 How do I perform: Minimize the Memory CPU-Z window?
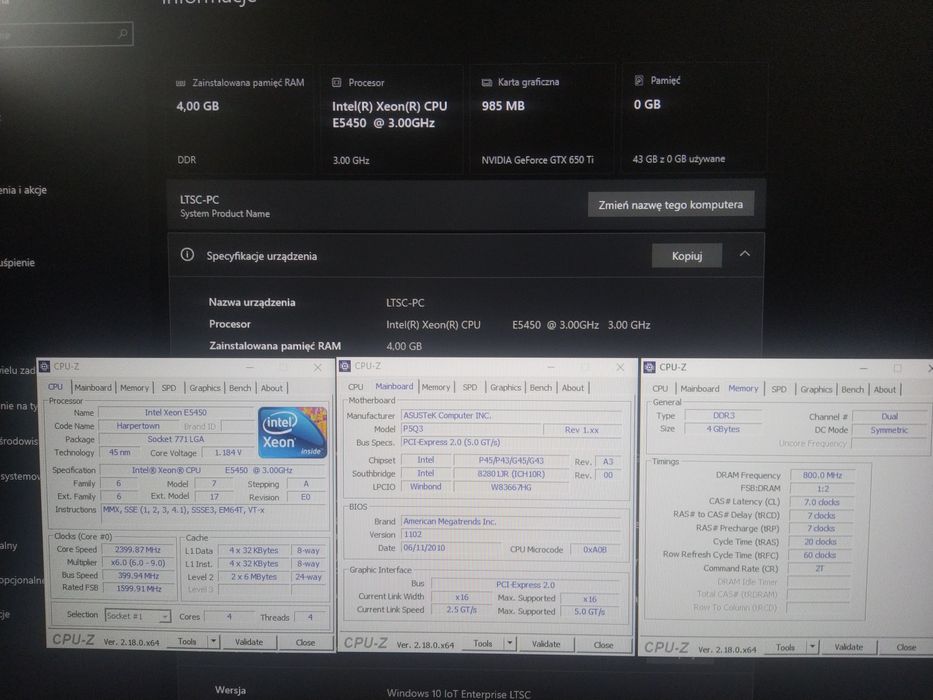click(x=864, y=368)
